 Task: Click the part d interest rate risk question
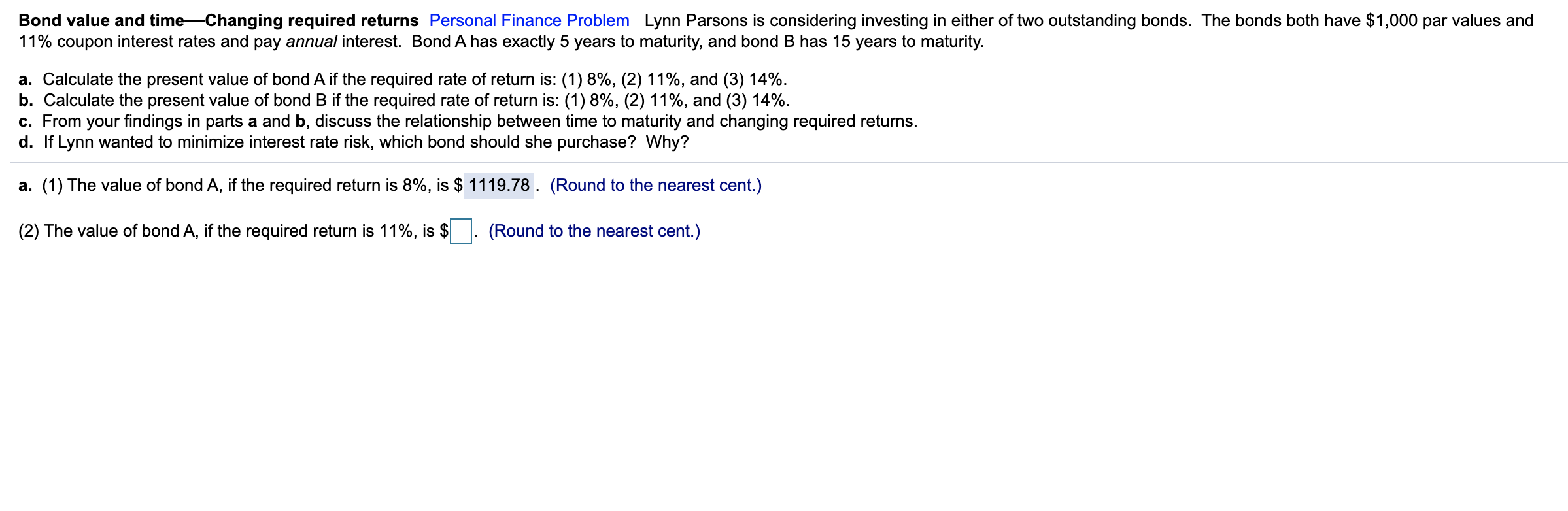point(353,141)
